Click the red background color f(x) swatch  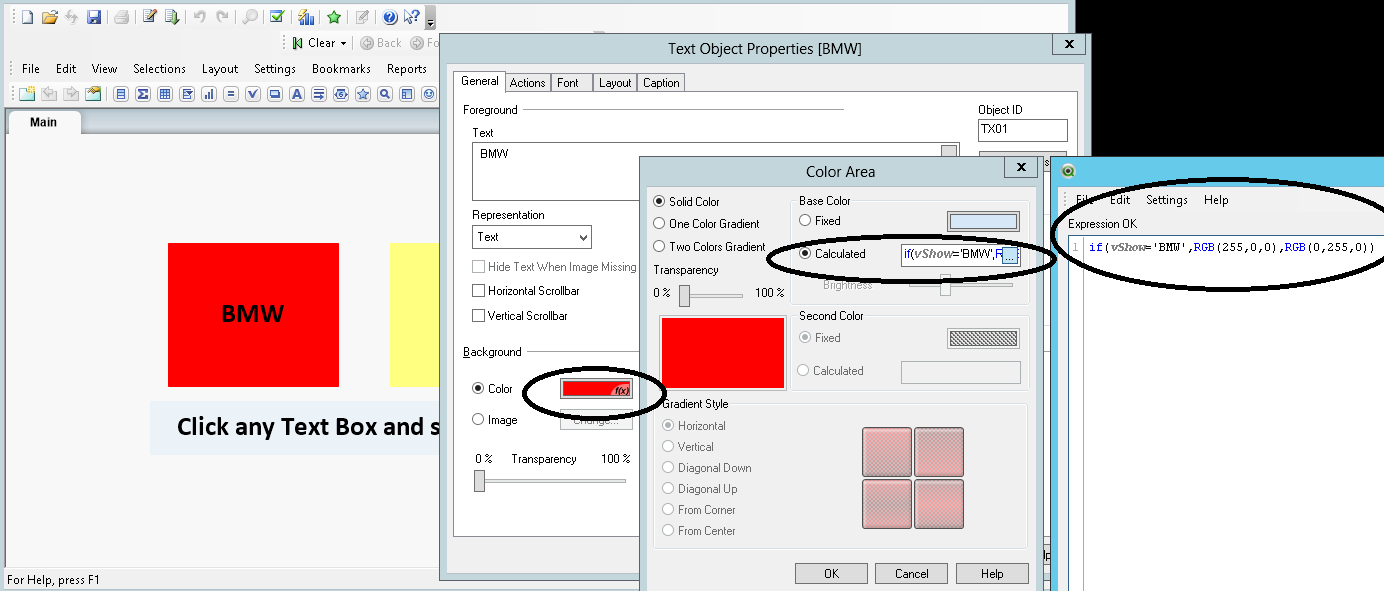[597, 389]
